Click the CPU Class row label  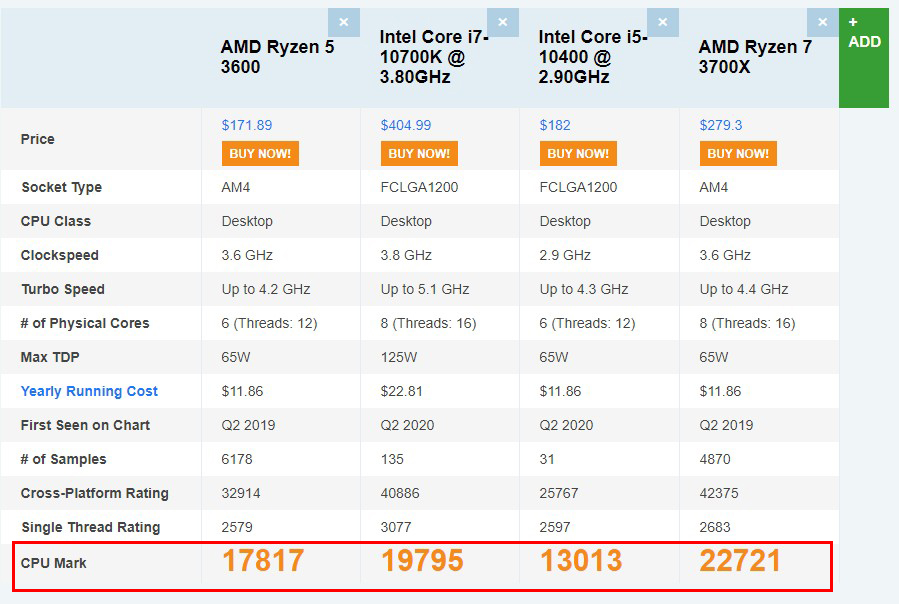pos(56,221)
